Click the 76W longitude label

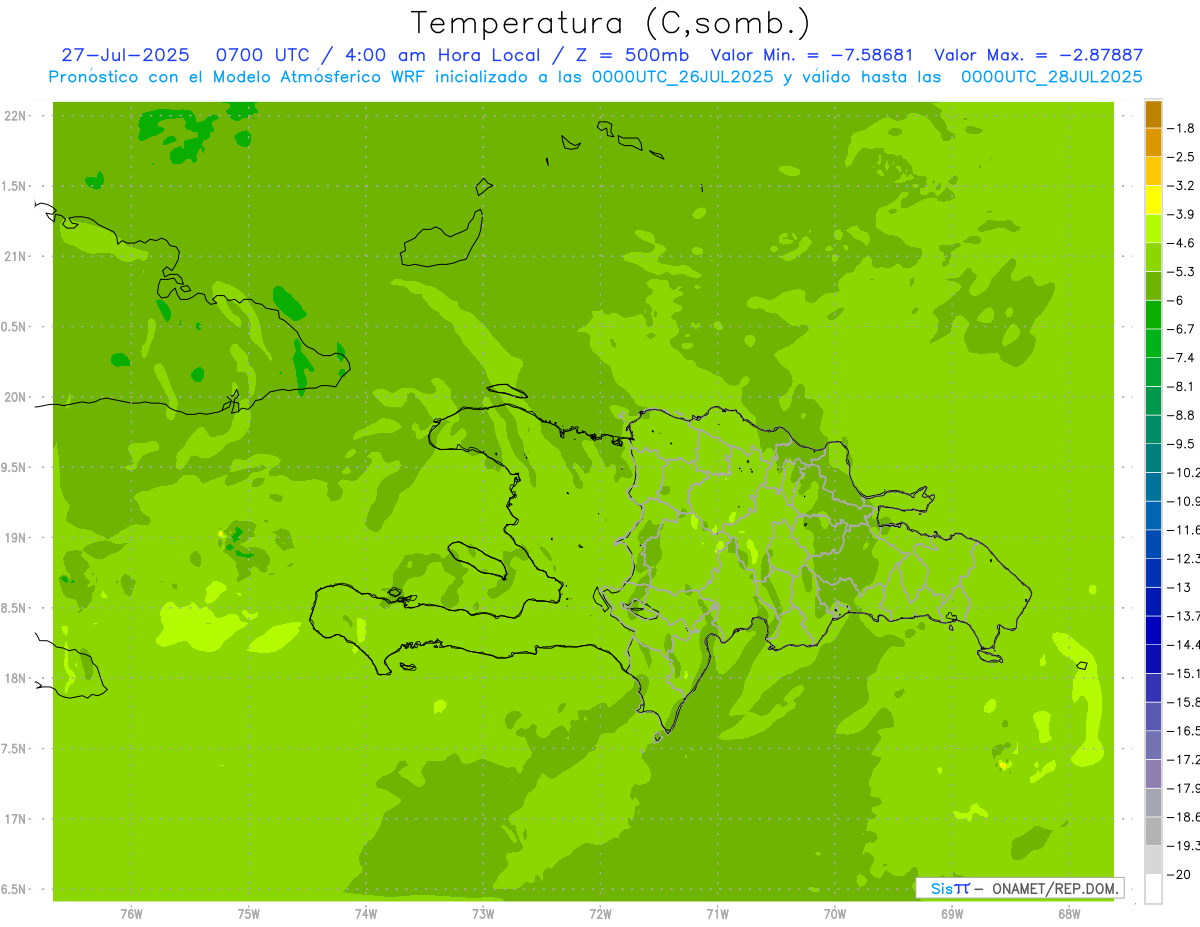tap(131, 913)
